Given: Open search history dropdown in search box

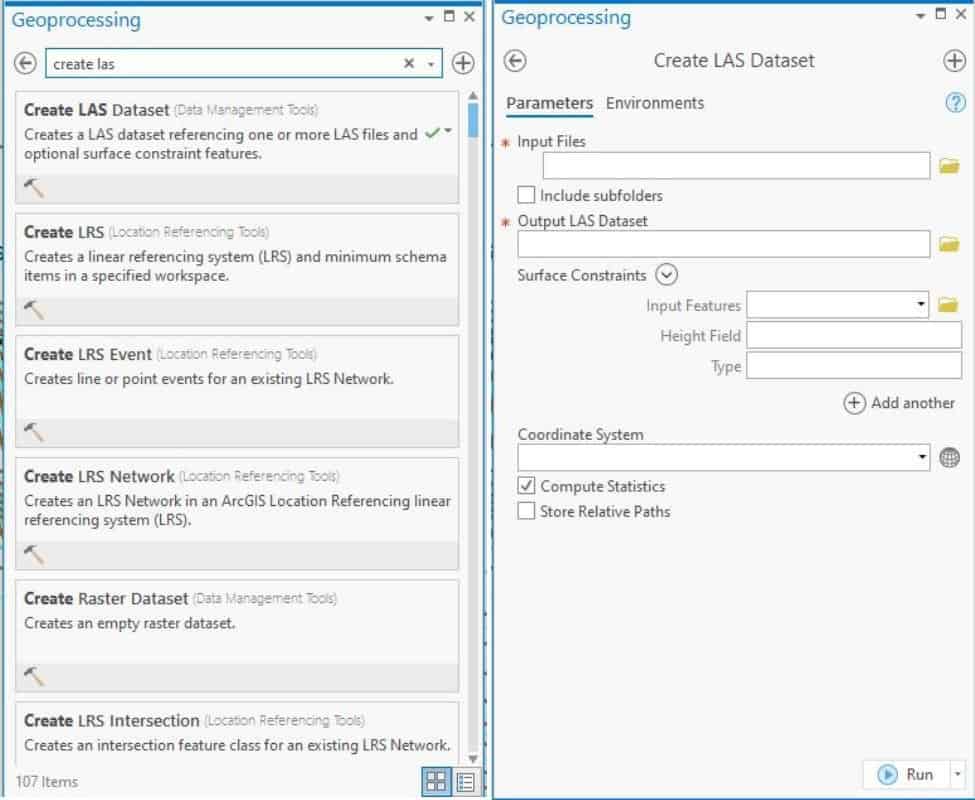Looking at the screenshot, I should pos(430,64).
